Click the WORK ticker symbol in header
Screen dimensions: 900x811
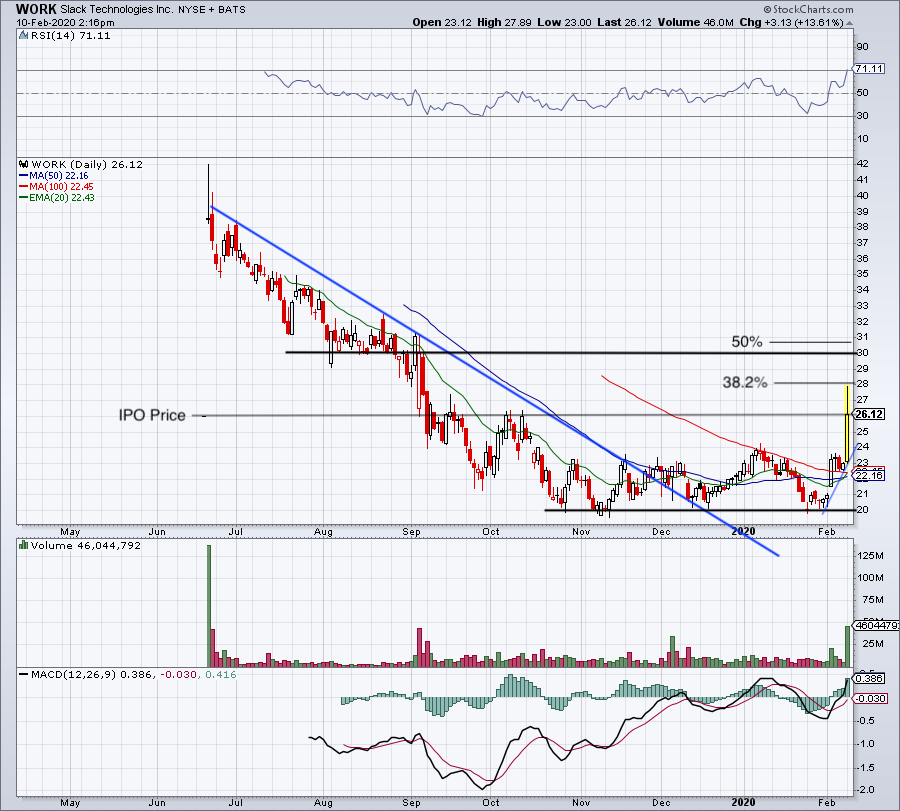click(36, 9)
